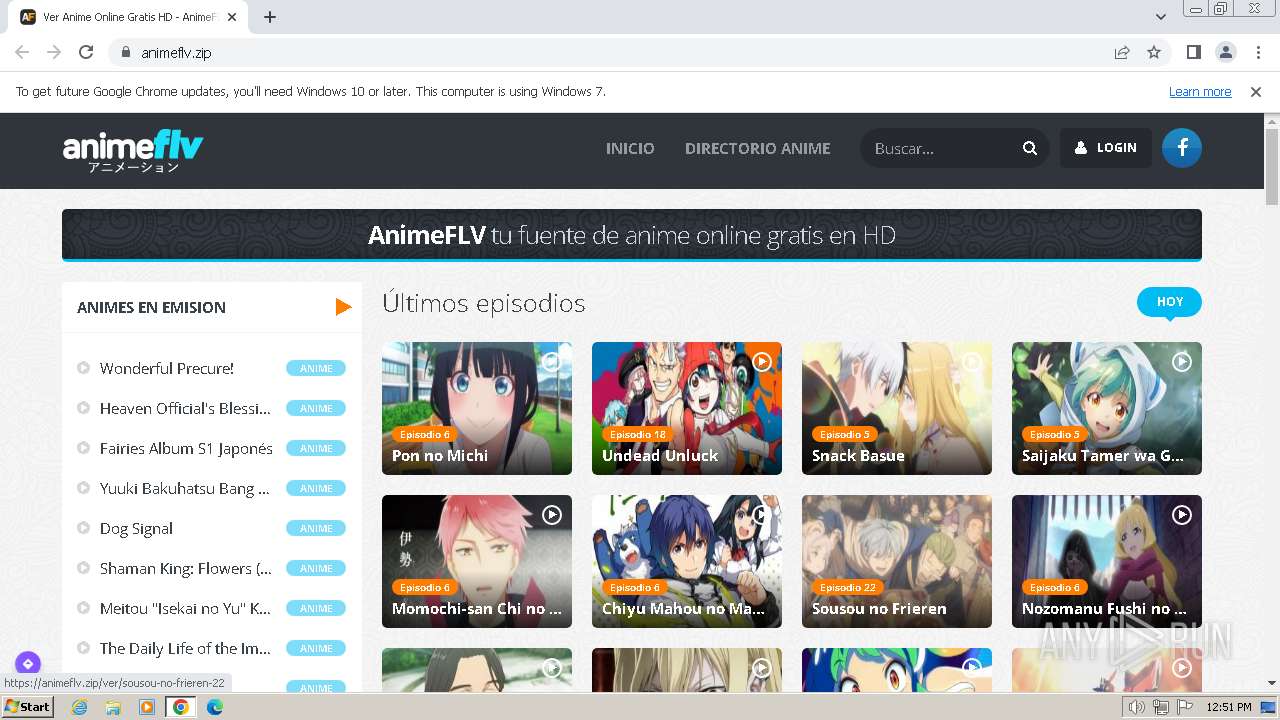Click the search magnifier icon
Image resolution: width=1280 pixels, height=720 pixels.
pos(1030,148)
